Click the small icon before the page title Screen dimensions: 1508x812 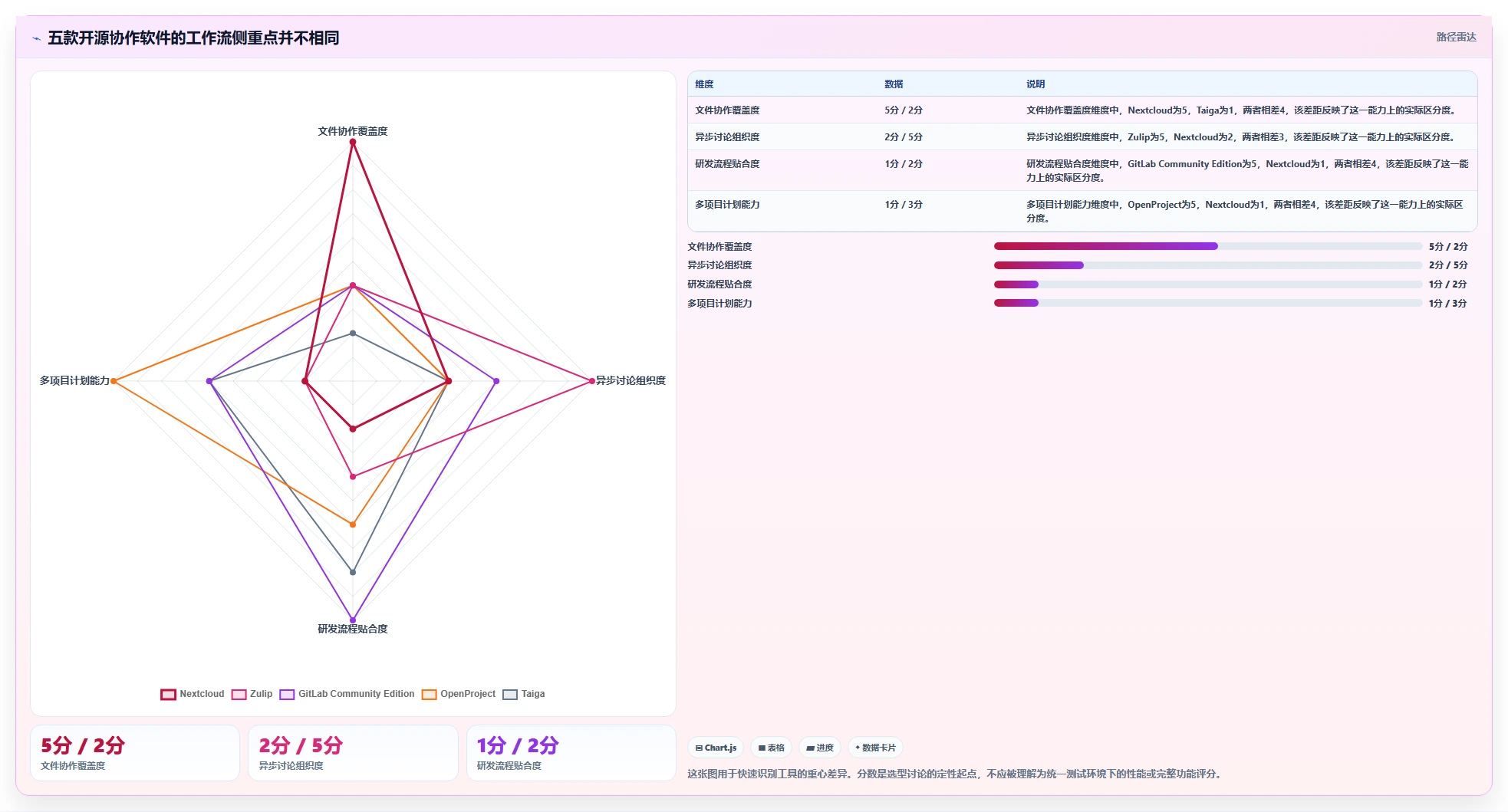36,38
